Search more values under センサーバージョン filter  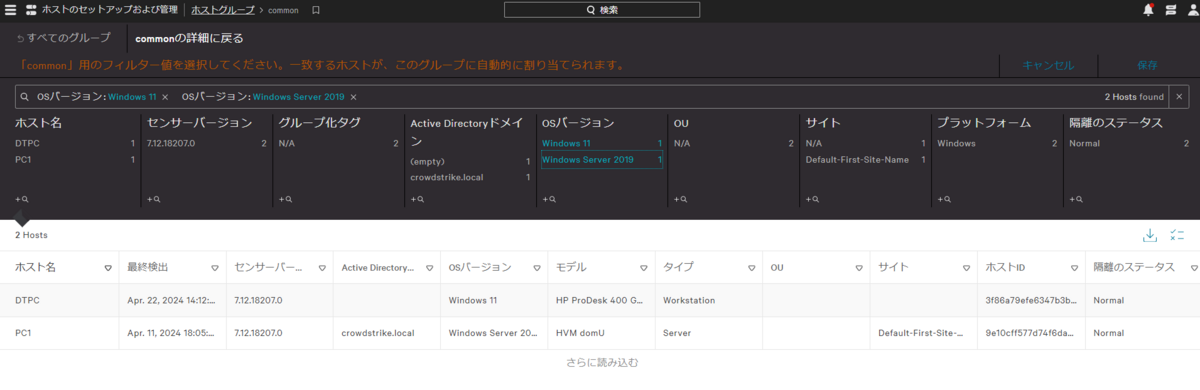coord(153,199)
